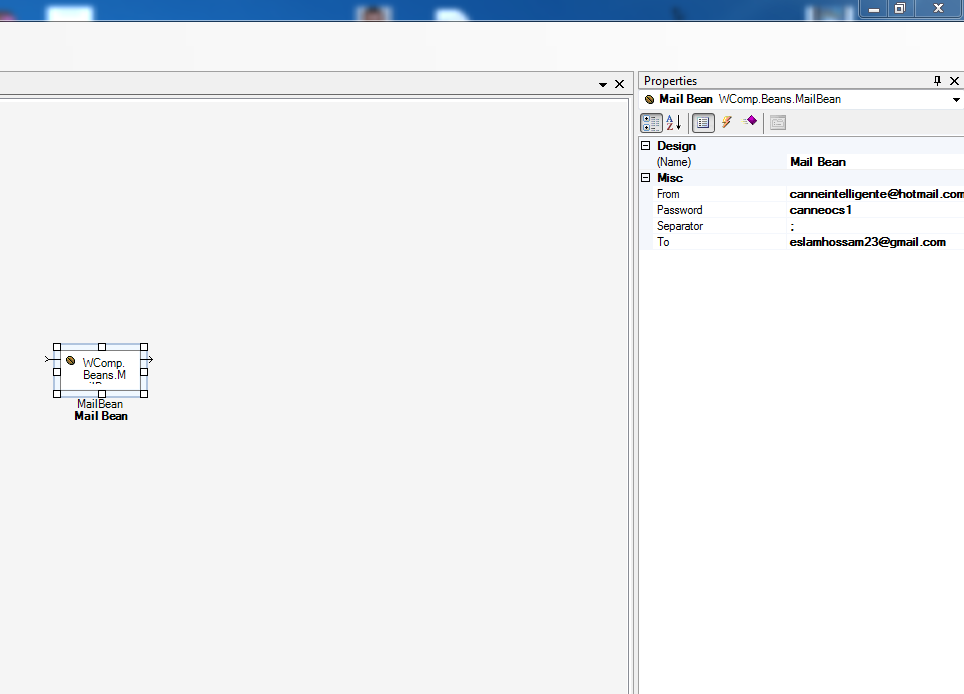
Task: Open Events view via lightning bolt icon
Action: point(727,122)
